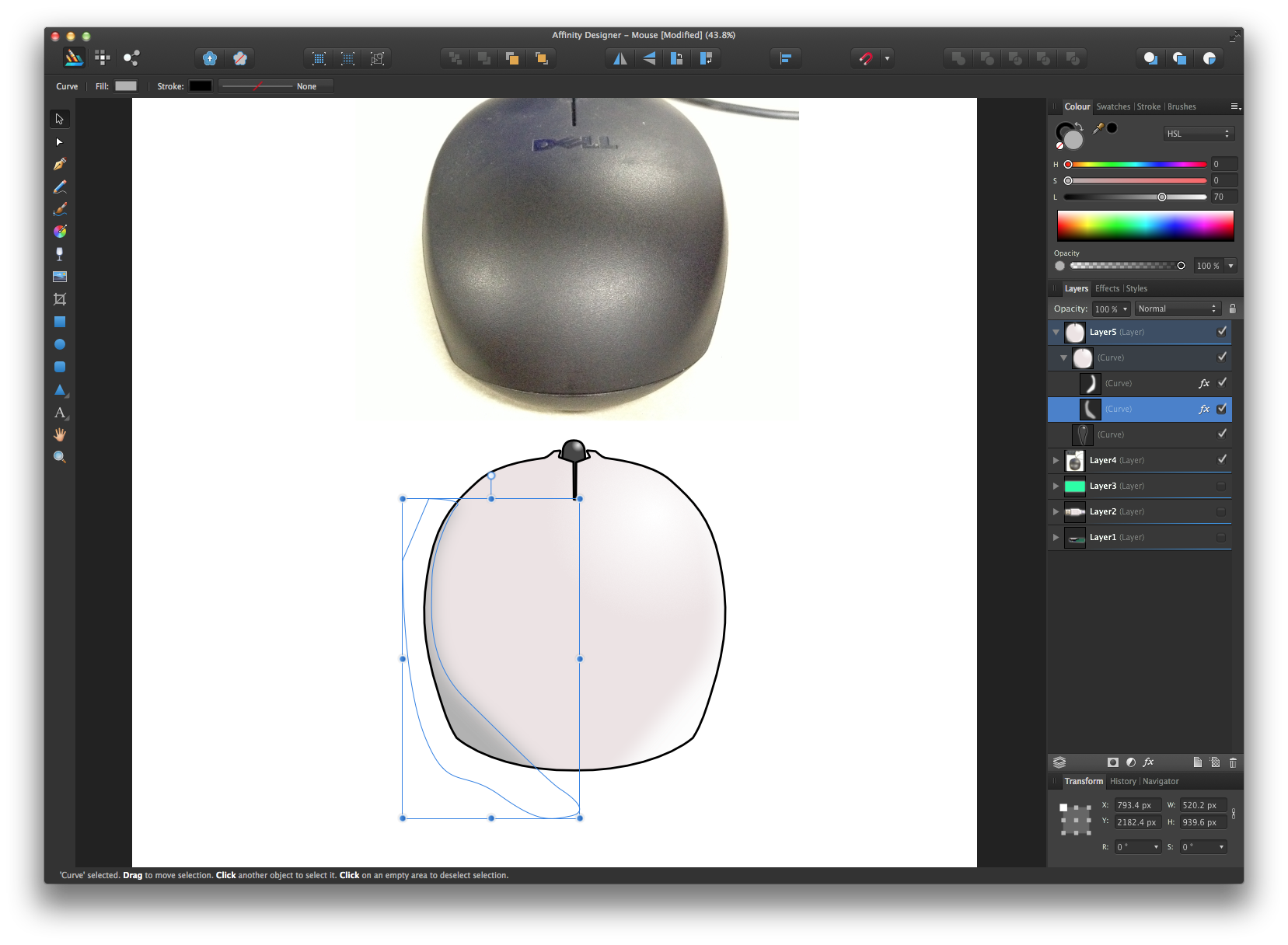This screenshot has width=1288, height=945.
Task: Select the Crop tool
Action: tap(60, 299)
